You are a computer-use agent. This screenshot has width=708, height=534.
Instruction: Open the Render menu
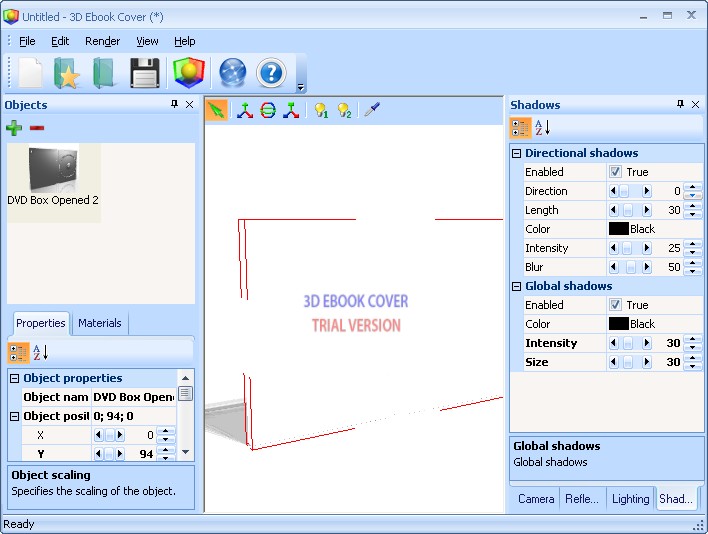click(102, 41)
